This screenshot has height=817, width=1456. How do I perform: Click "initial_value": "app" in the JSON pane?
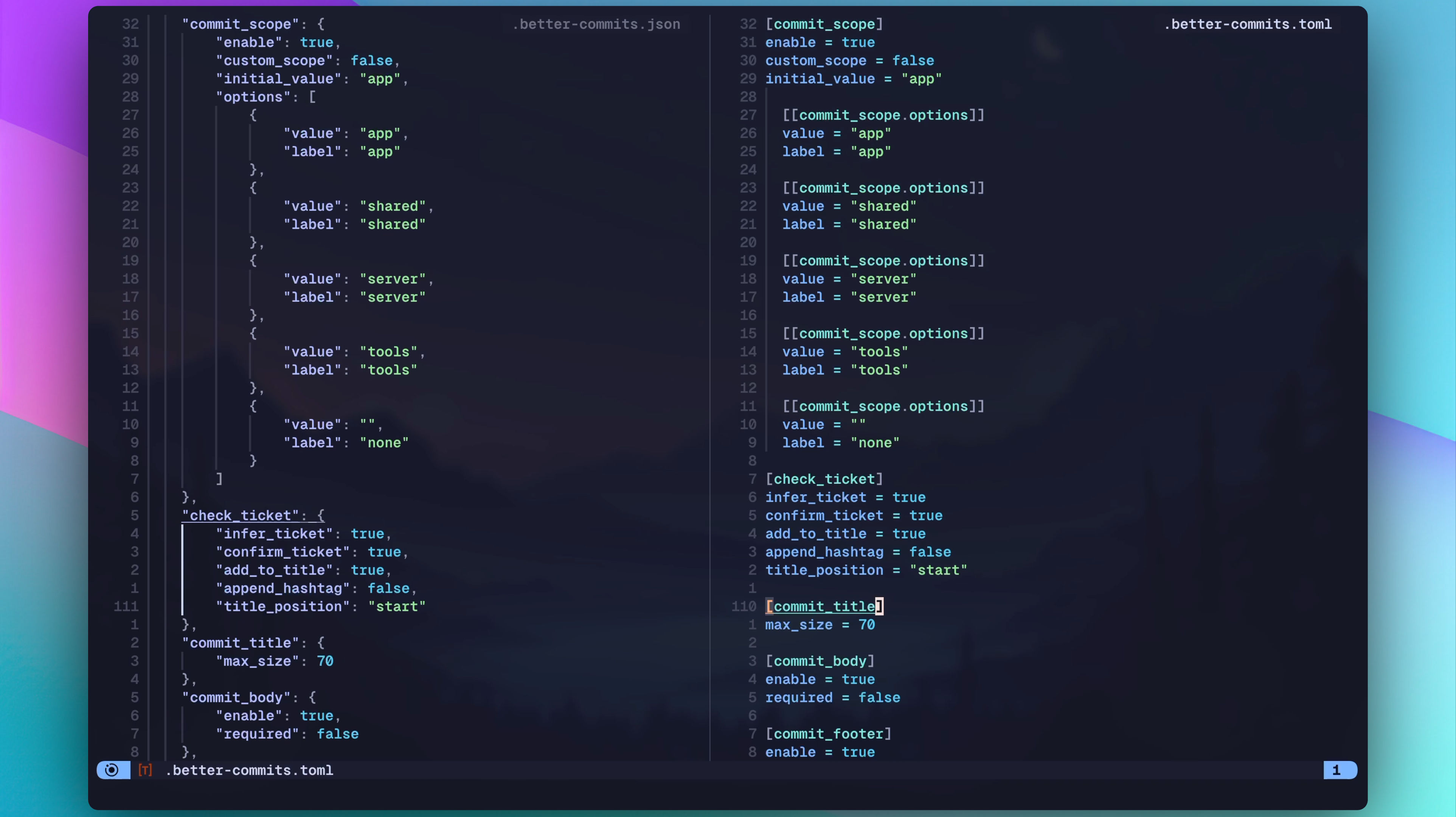tap(312, 79)
